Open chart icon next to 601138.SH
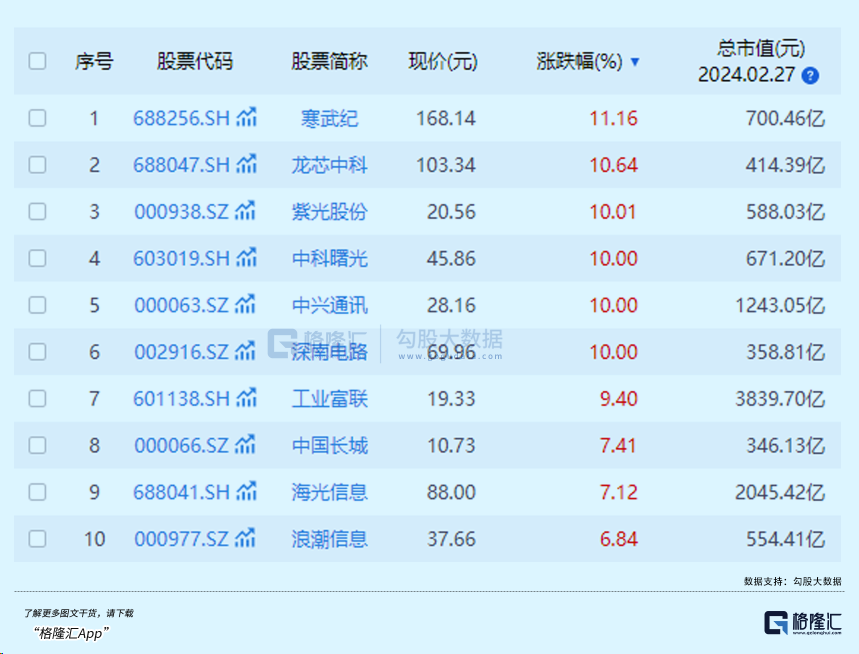 point(247,397)
